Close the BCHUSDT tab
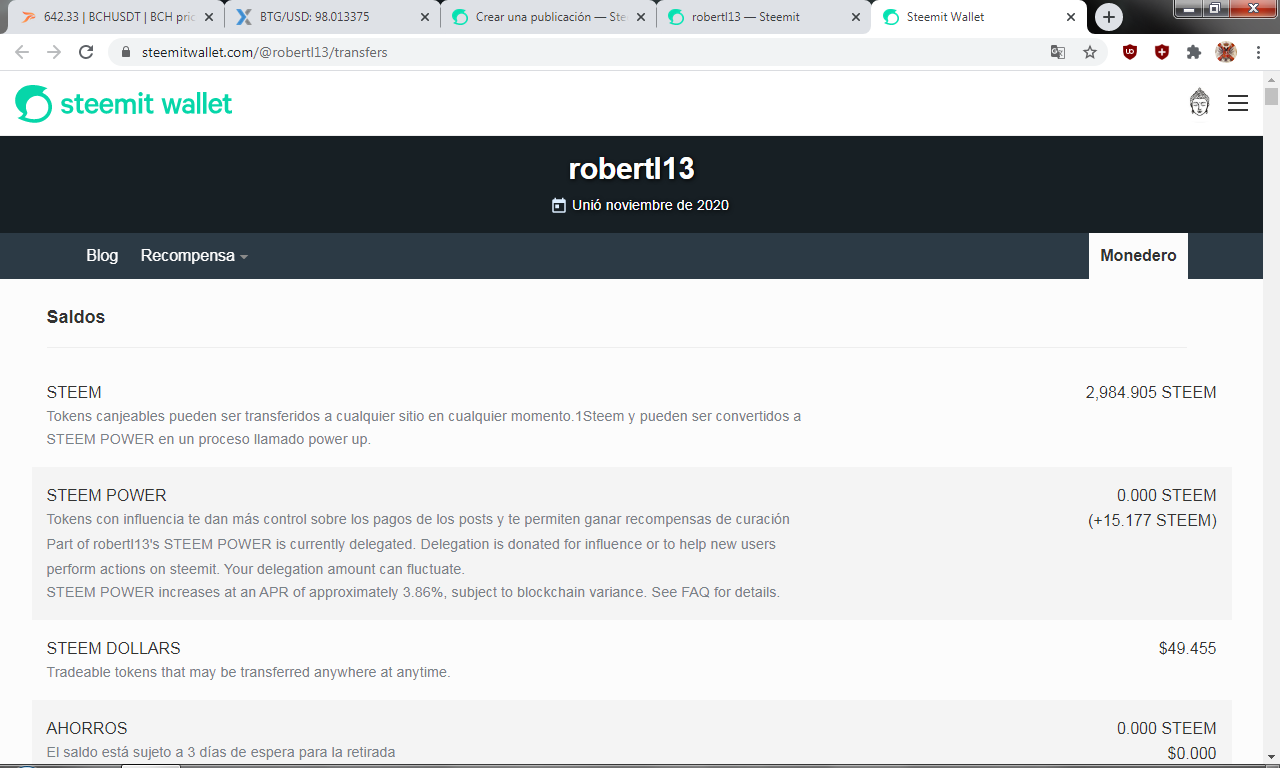This screenshot has width=1280, height=768. pos(209,17)
